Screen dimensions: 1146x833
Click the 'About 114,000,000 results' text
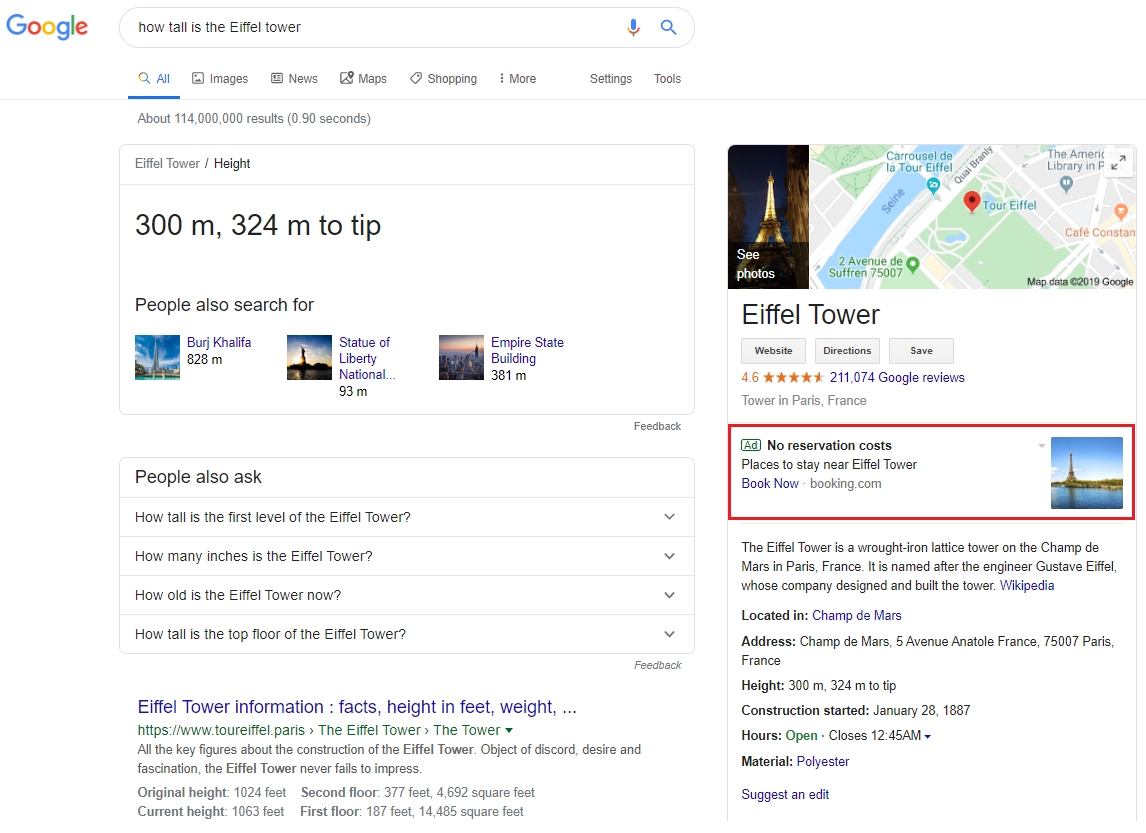click(x=254, y=118)
